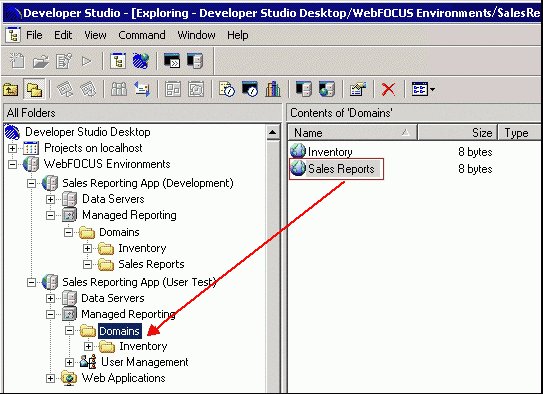Expand Projects on localhost node
Viewport: 543px width, 394px height.
pyautogui.click(x=12, y=148)
